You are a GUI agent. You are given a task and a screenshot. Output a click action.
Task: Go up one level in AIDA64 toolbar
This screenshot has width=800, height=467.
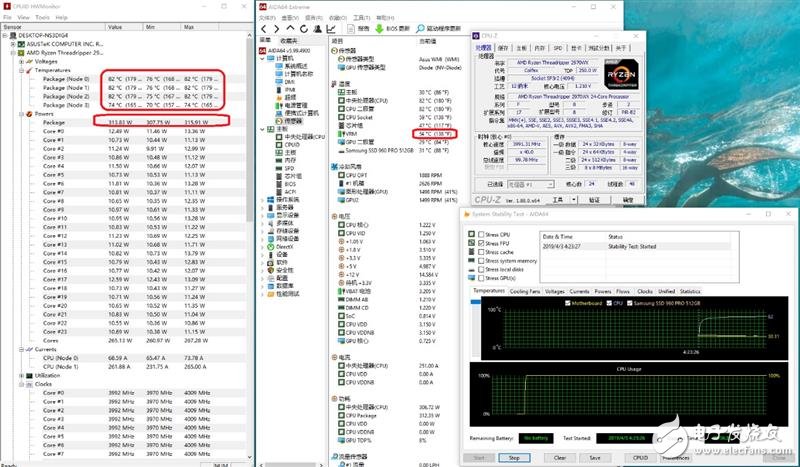tap(290, 29)
